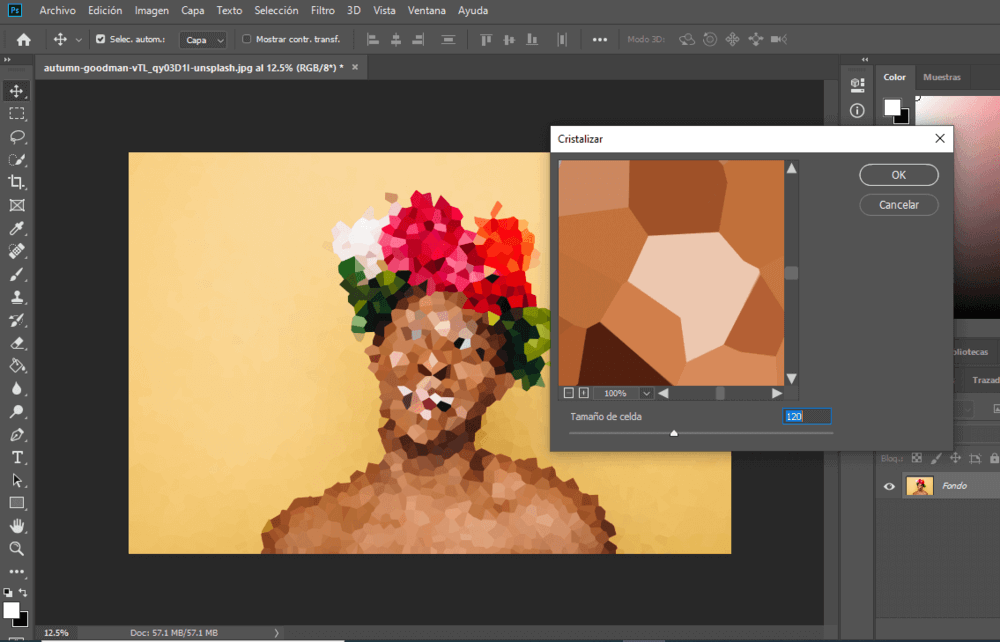Pick the Eyedropper tool
The width and height of the screenshot is (1000, 642).
(x=17, y=229)
